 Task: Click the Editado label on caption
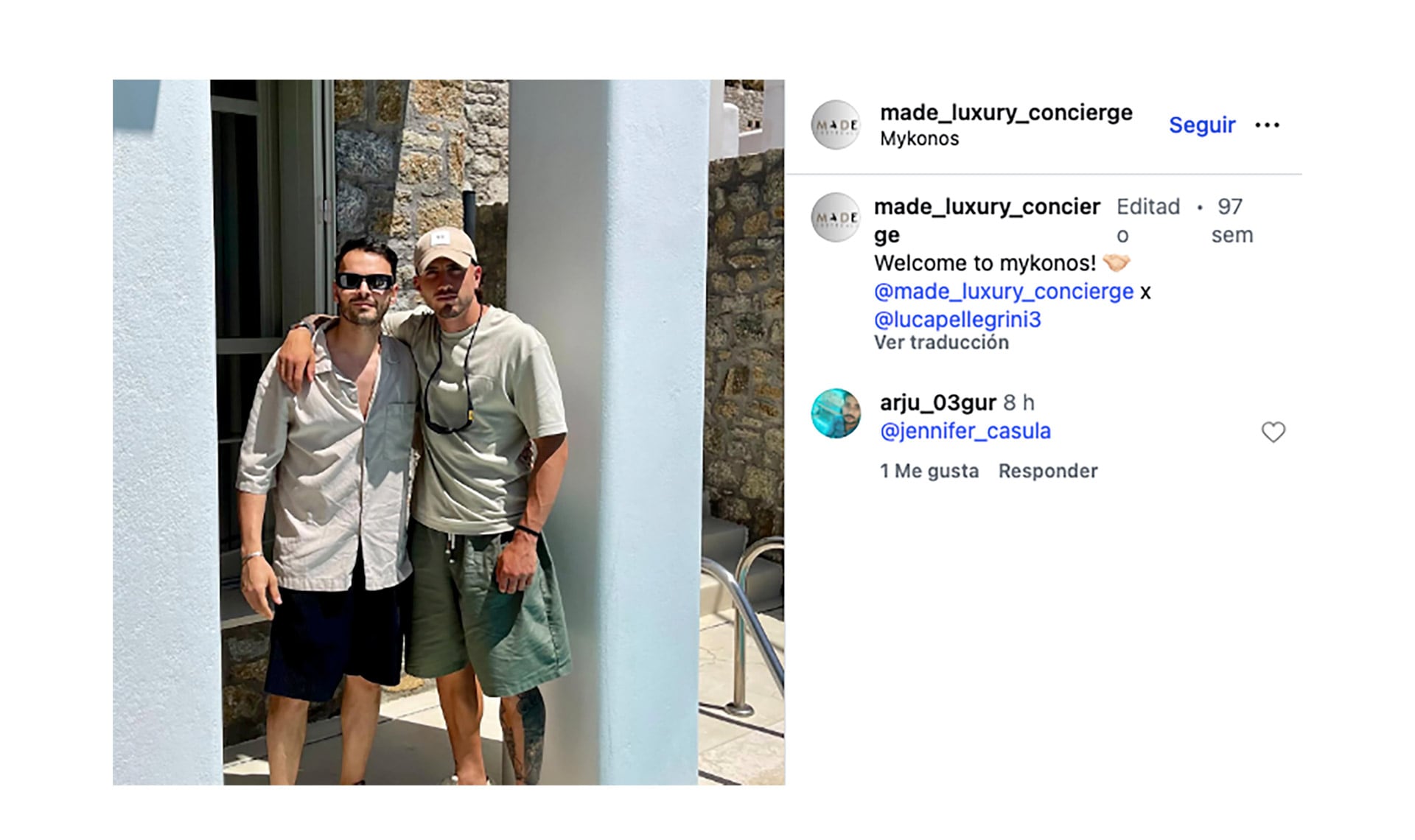[x=1148, y=220]
